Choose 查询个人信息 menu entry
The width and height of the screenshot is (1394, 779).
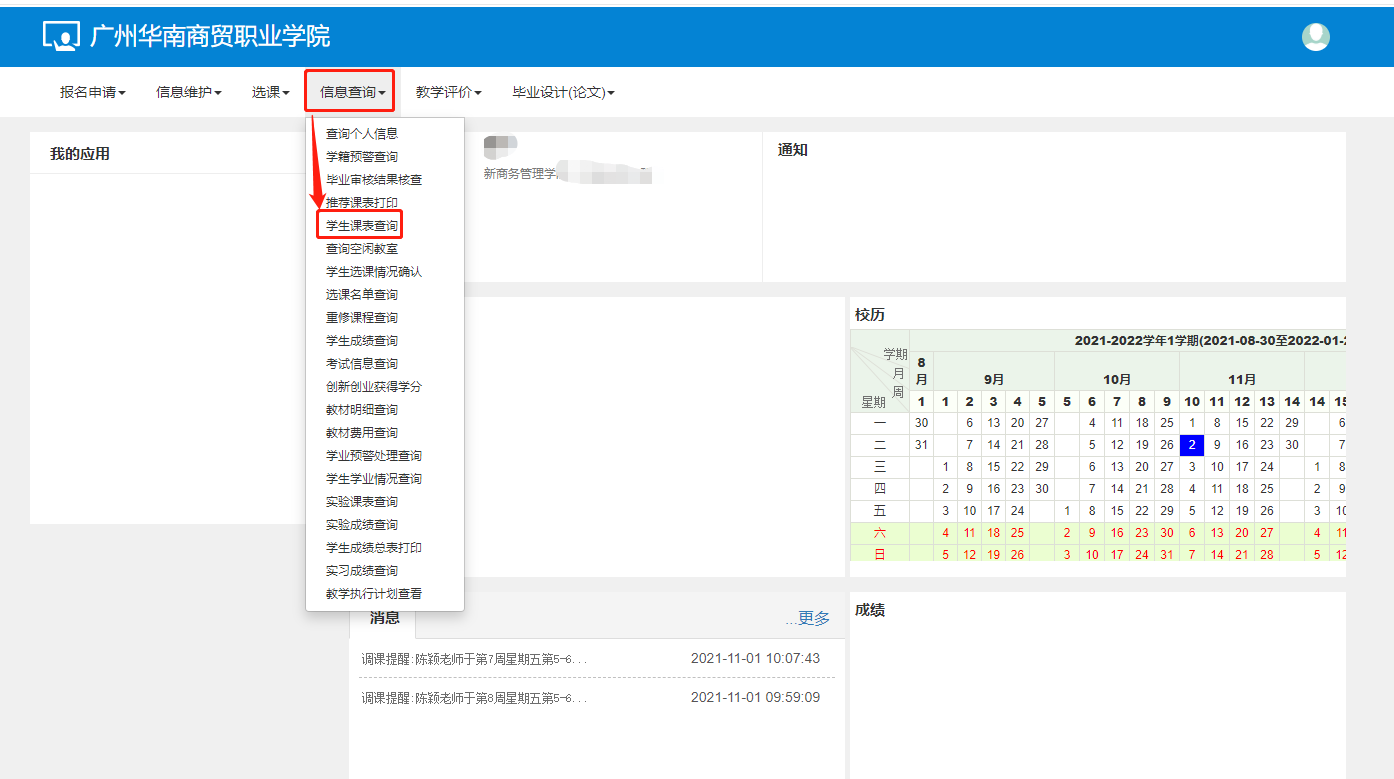(361, 133)
